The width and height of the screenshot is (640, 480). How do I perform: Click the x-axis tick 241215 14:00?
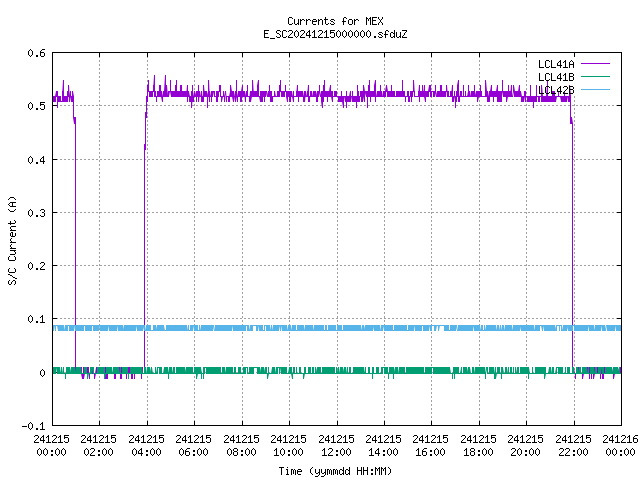coord(383,445)
